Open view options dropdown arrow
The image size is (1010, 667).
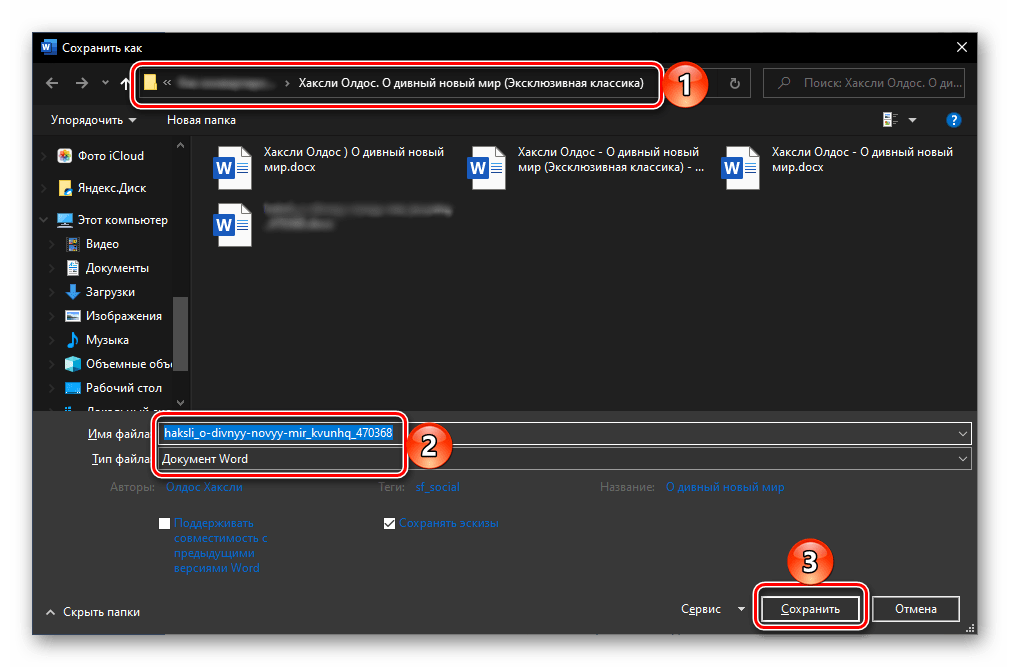[x=912, y=120]
